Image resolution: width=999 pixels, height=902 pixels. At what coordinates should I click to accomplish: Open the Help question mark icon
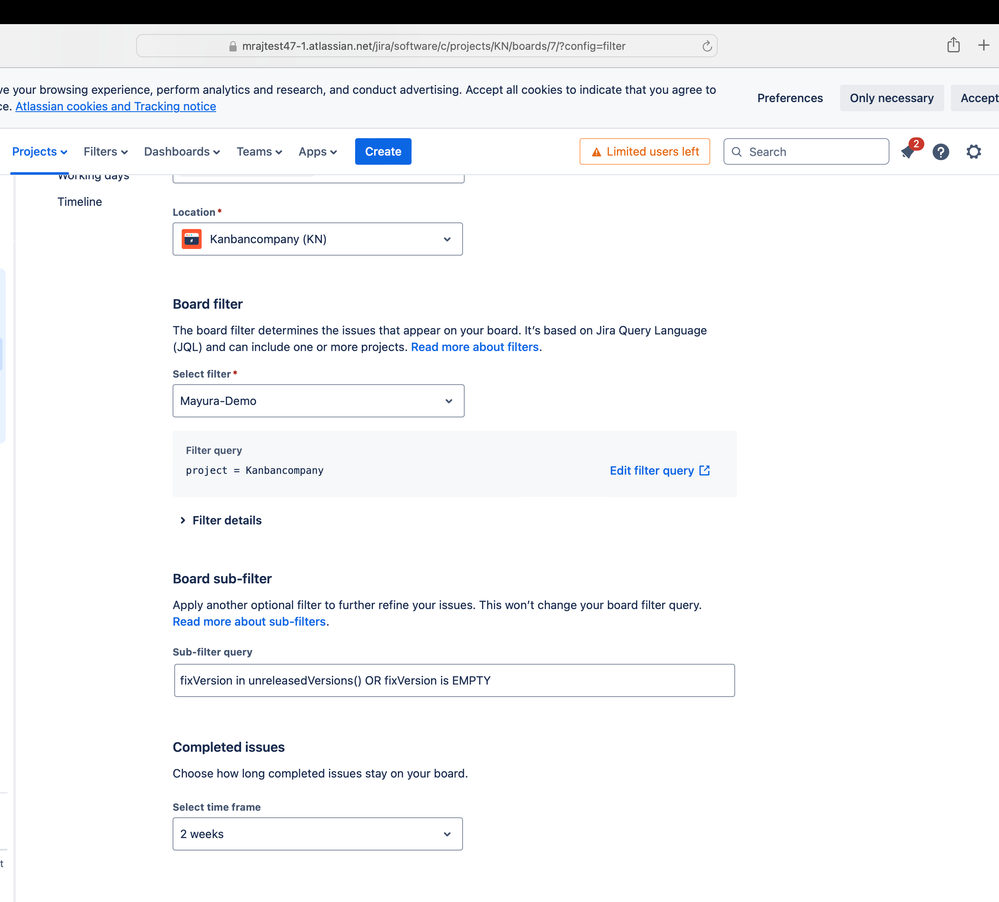[x=940, y=152]
